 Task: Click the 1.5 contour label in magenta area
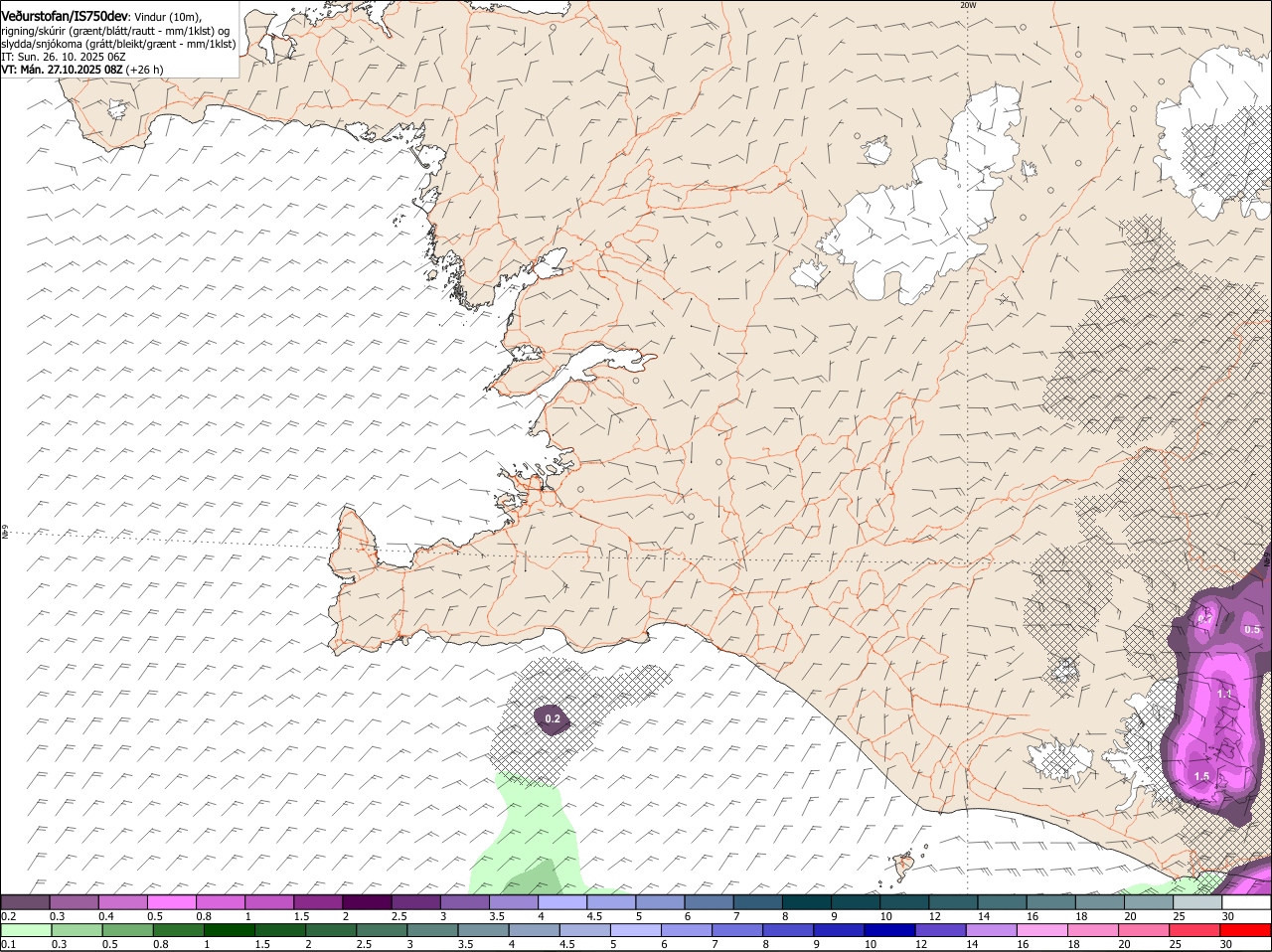point(1201,776)
